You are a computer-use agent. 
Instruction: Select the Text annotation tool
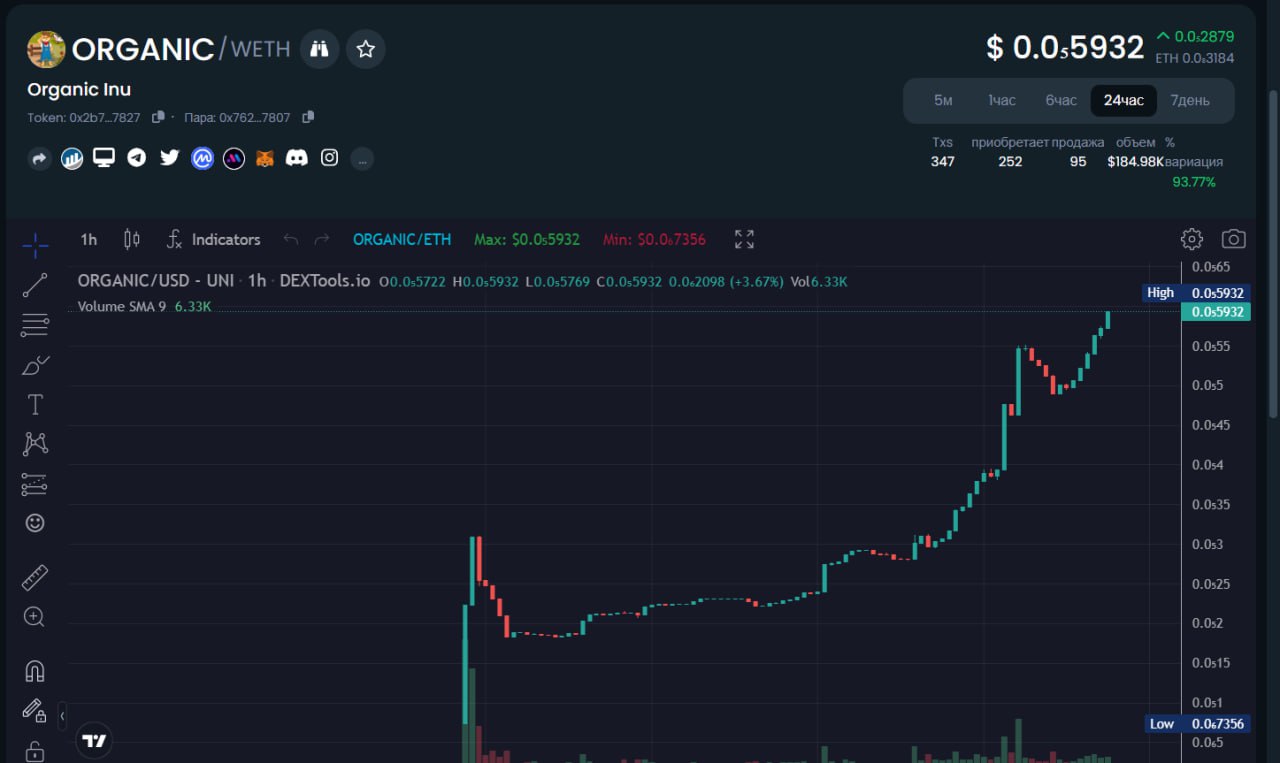pos(35,404)
